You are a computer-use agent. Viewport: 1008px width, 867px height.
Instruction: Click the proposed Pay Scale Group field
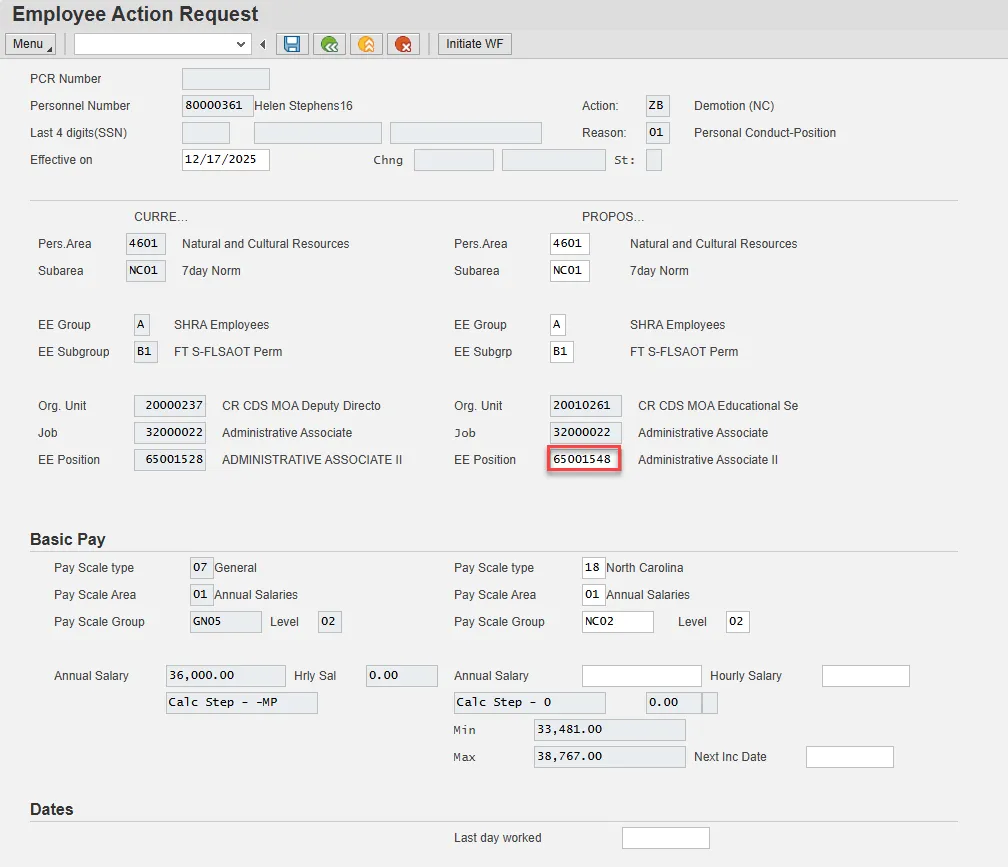click(x=617, y=622)
